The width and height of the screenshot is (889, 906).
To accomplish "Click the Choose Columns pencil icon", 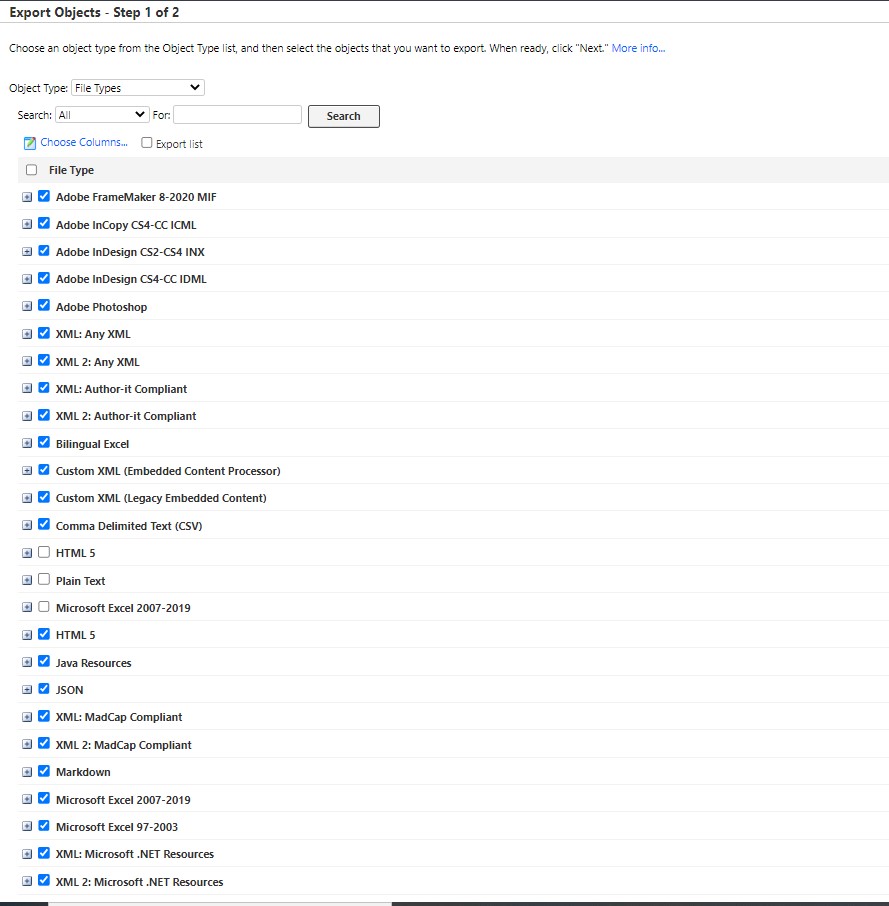I will pyautogui.click(x=29, y=143).
